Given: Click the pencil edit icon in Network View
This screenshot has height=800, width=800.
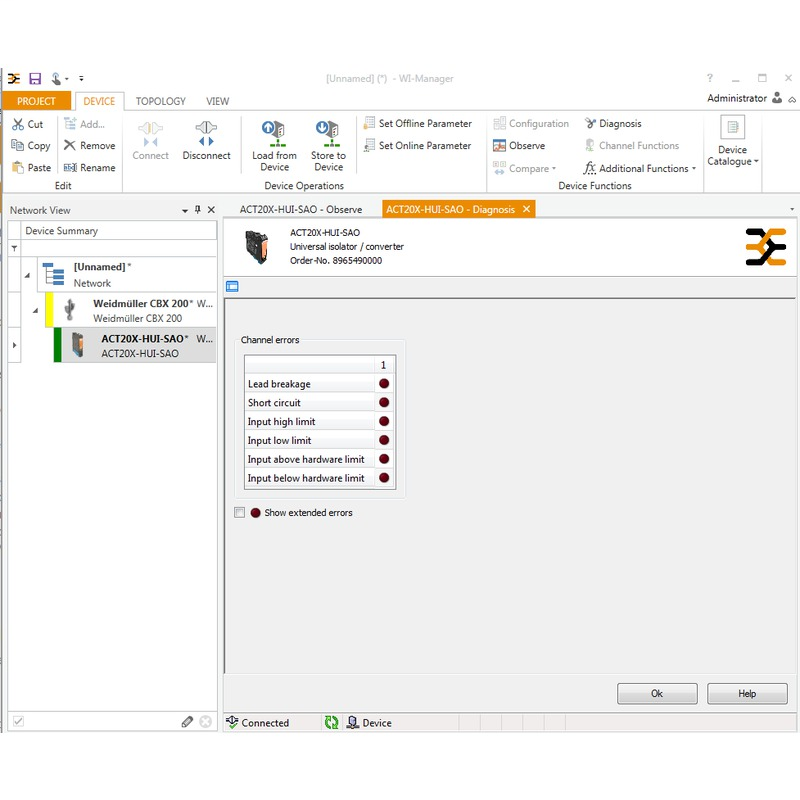Looking at the screenshot, I should (x=187, y=721).
